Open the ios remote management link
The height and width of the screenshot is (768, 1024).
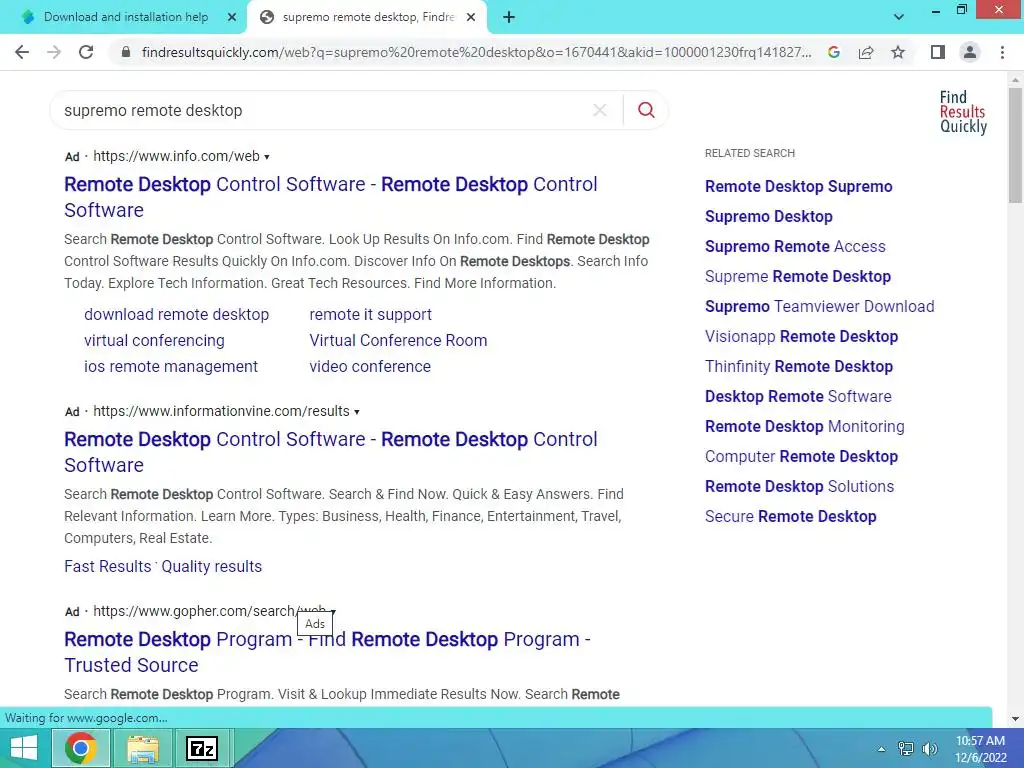point(171,366)
